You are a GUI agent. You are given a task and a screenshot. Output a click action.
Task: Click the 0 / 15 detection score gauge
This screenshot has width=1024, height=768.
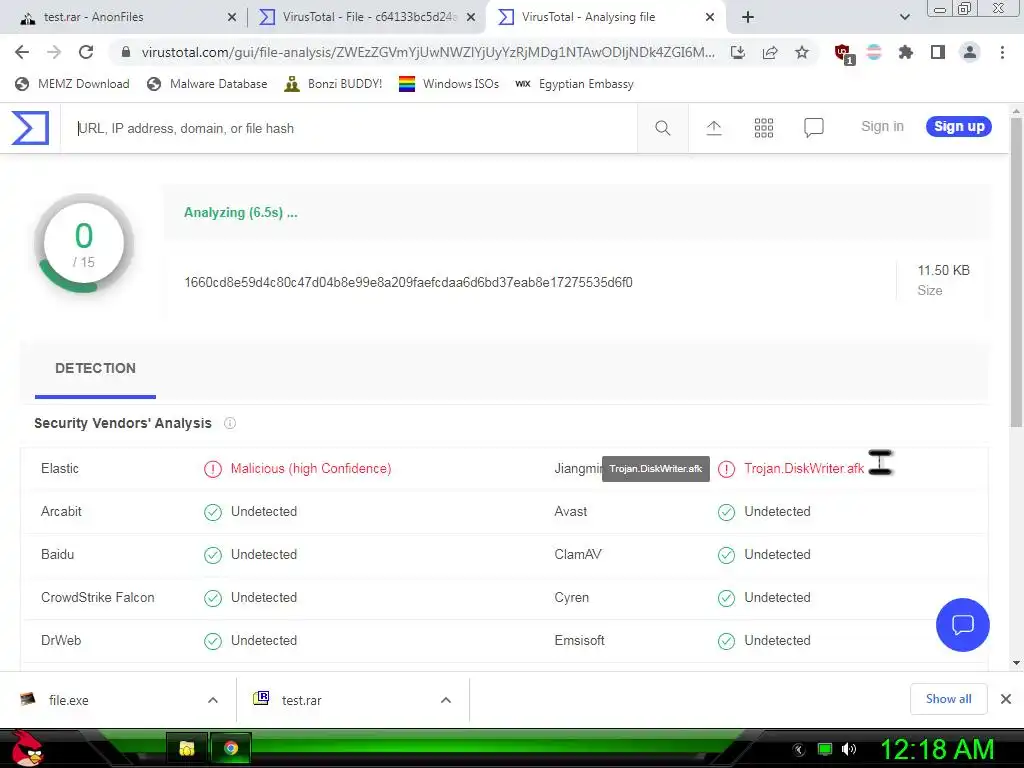click(x=84, y=244)
